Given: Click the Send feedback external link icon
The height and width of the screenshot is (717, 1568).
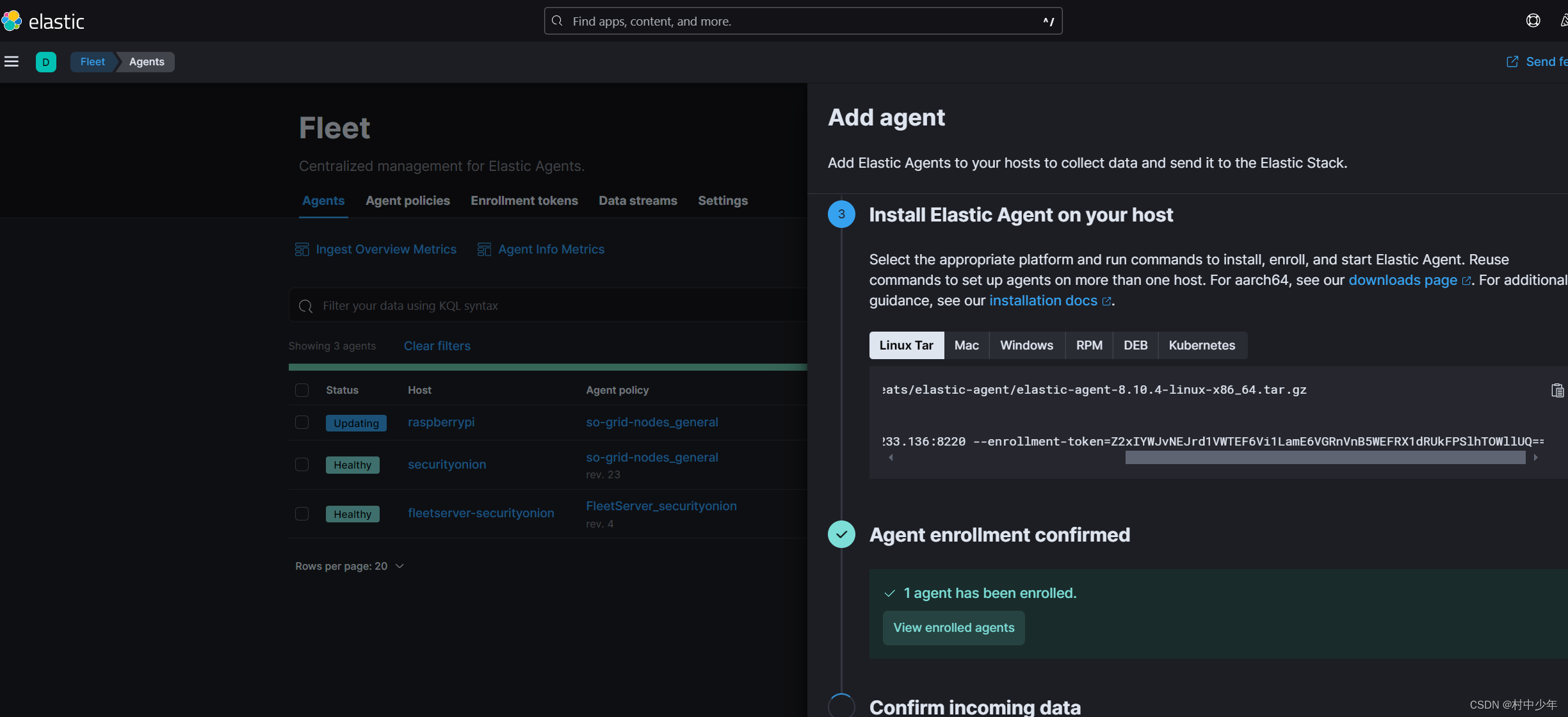Looking at the screenshot, I should click(1512, 61).
